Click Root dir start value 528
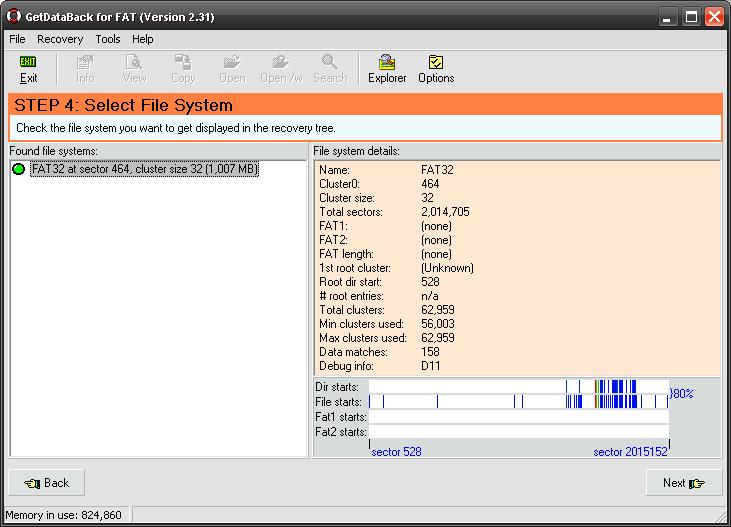731x527 pixels. 430,282
